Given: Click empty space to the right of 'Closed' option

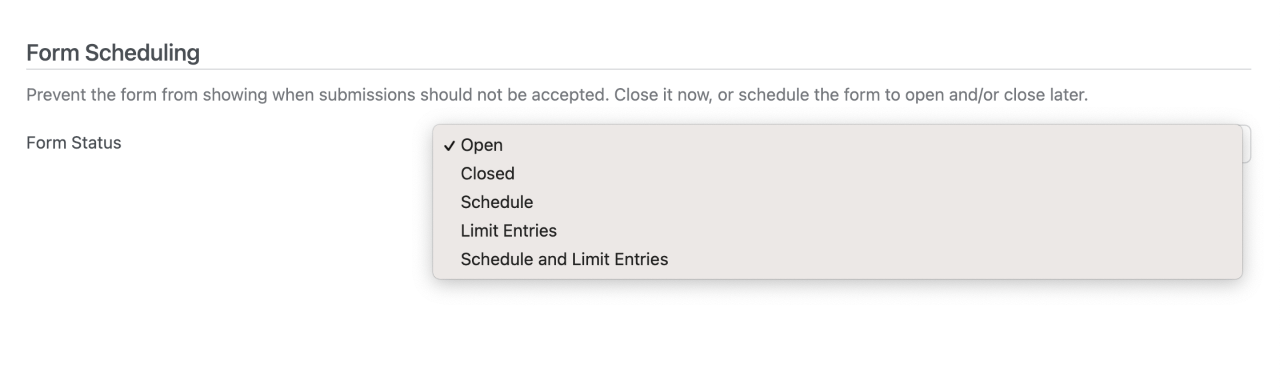Looking at the screenshot, I should click(878, 173).
